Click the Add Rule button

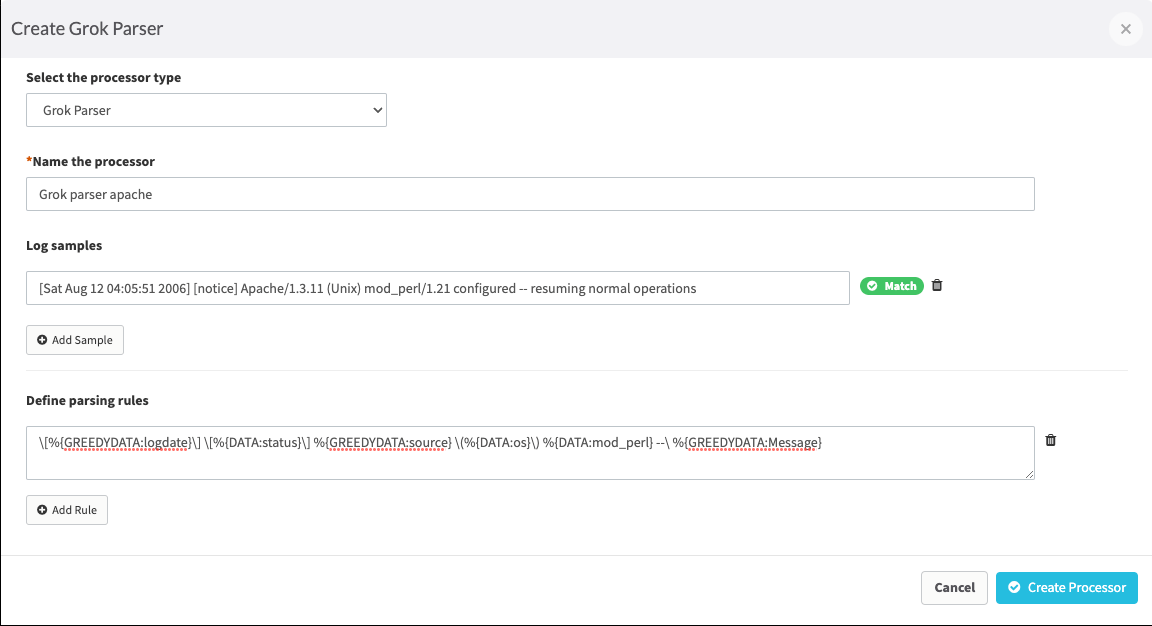click(x=67, y=510)
